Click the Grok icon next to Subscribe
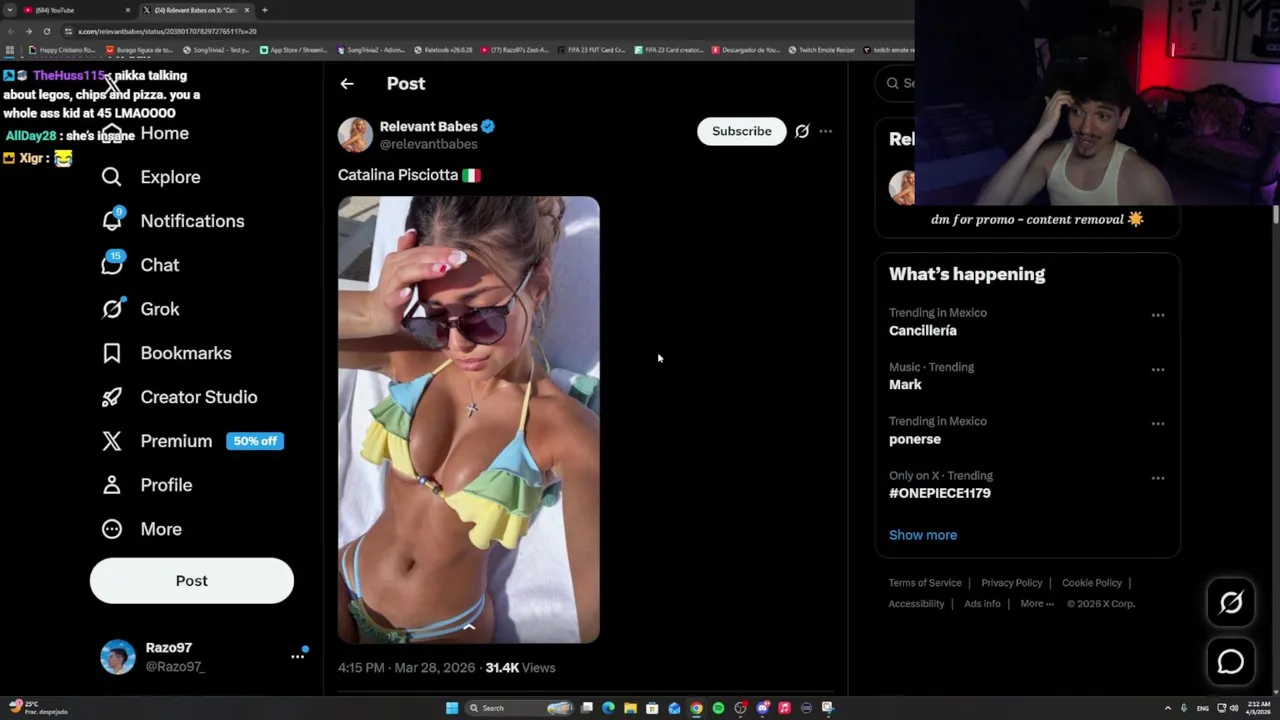Screen dimensions: 1280x720 [x=802, y=131]
